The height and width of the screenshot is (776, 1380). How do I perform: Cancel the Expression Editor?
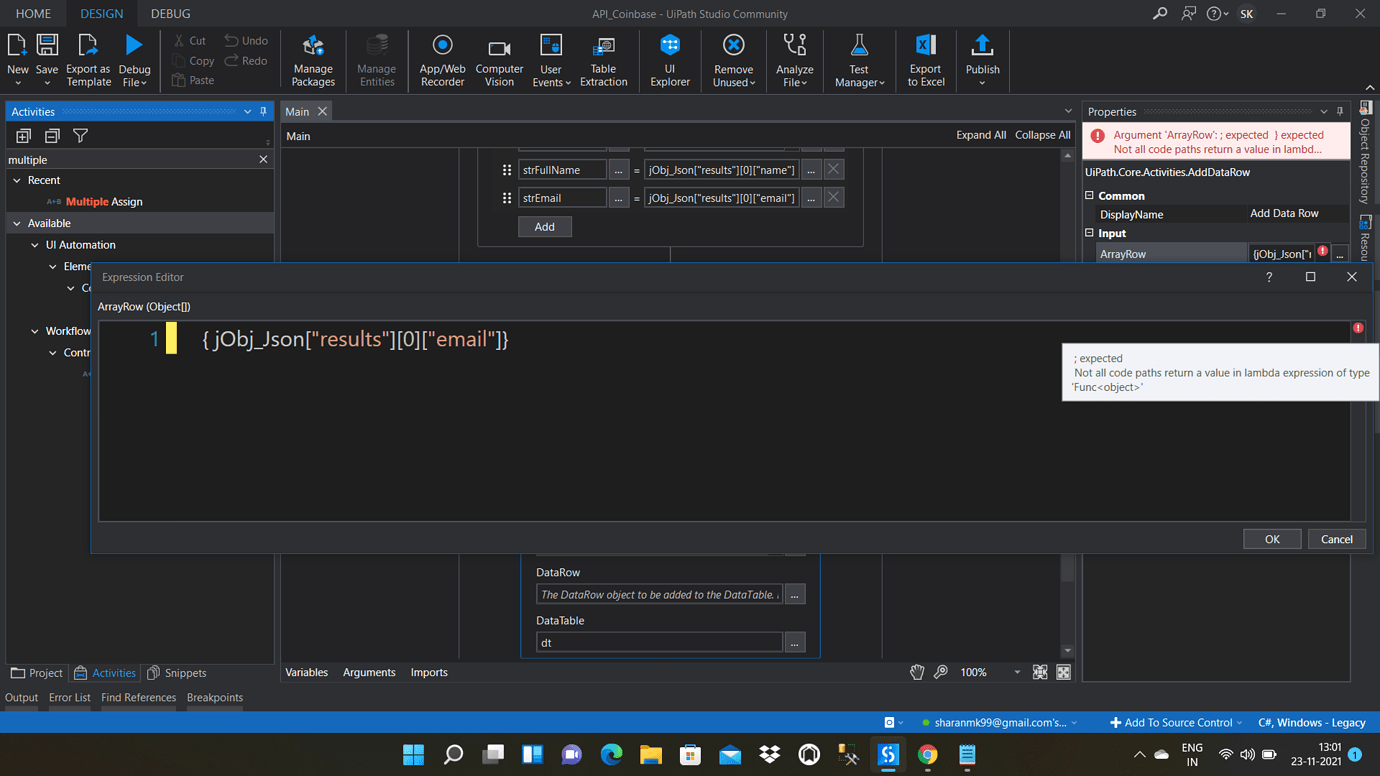pos(1336,539)
